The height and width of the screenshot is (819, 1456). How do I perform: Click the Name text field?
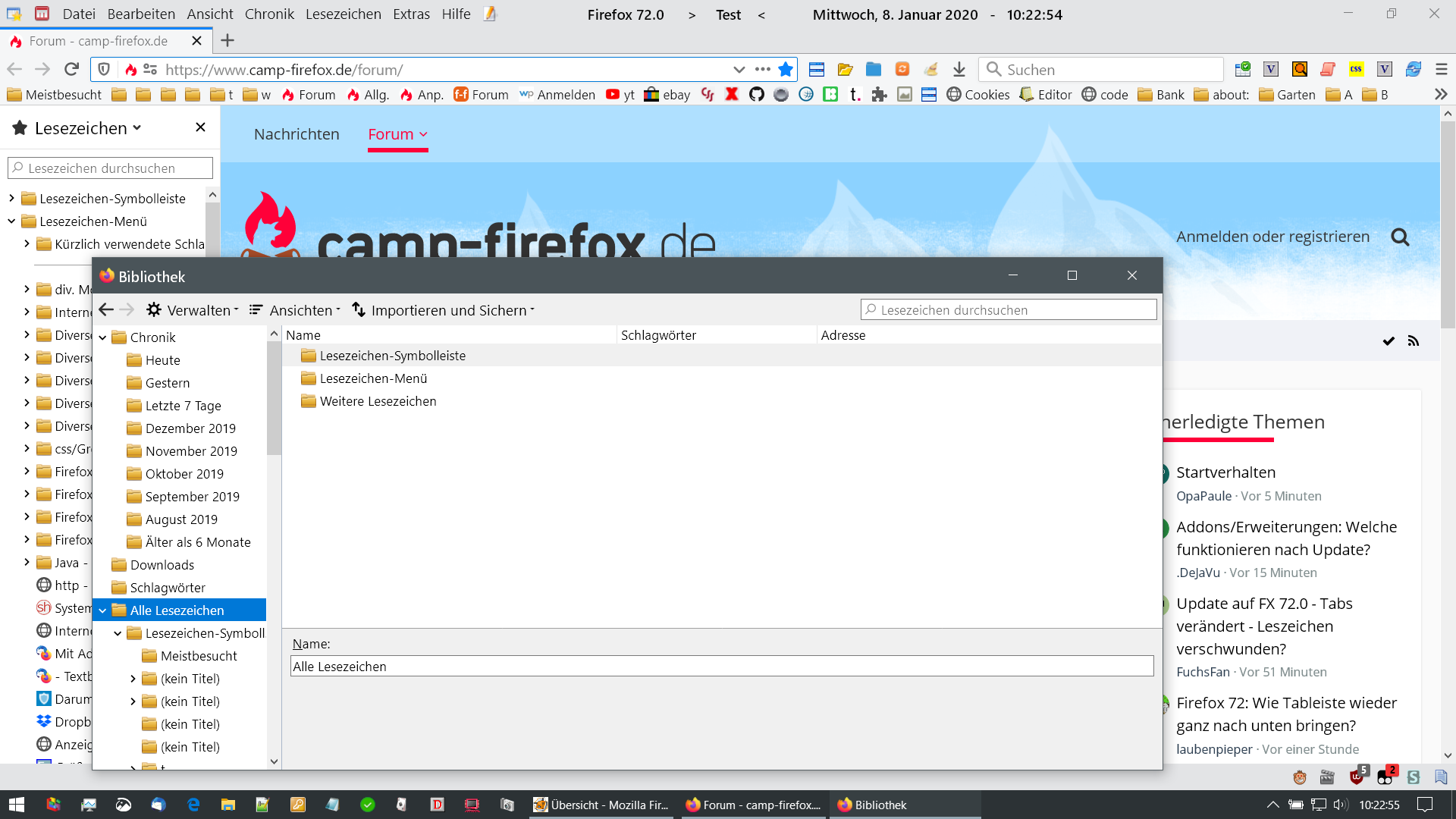click(x=721, y=667)
